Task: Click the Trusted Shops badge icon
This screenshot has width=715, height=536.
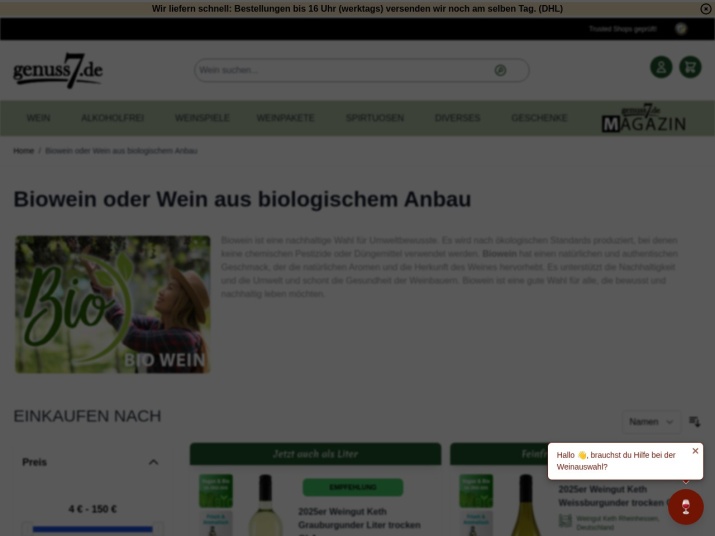Action: tap(681, 29)
